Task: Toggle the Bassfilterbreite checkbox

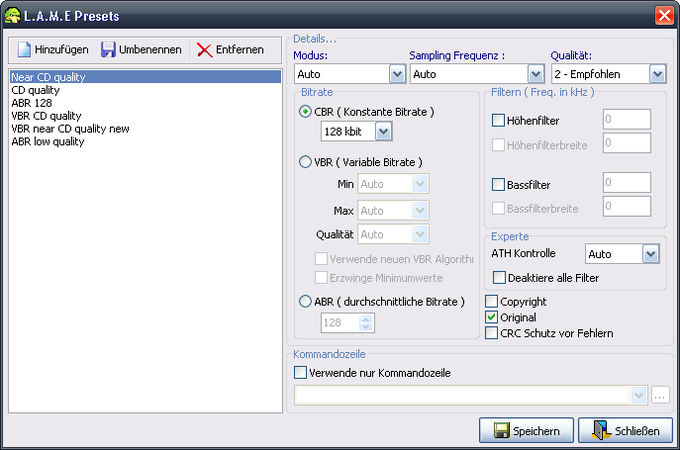Action: [498, 209]
